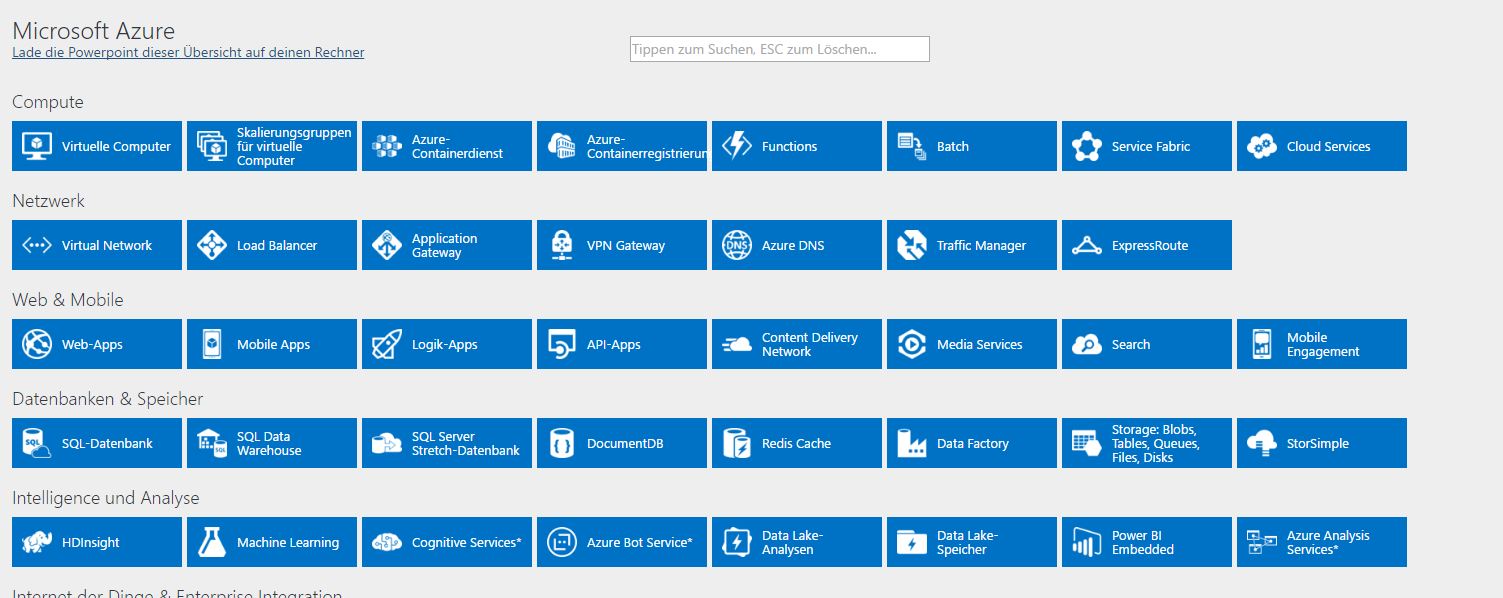Click the Skalierungsgruppen für virtuelle Computer icon
This screenshot has height=598, width=1503.
(212, 146)
